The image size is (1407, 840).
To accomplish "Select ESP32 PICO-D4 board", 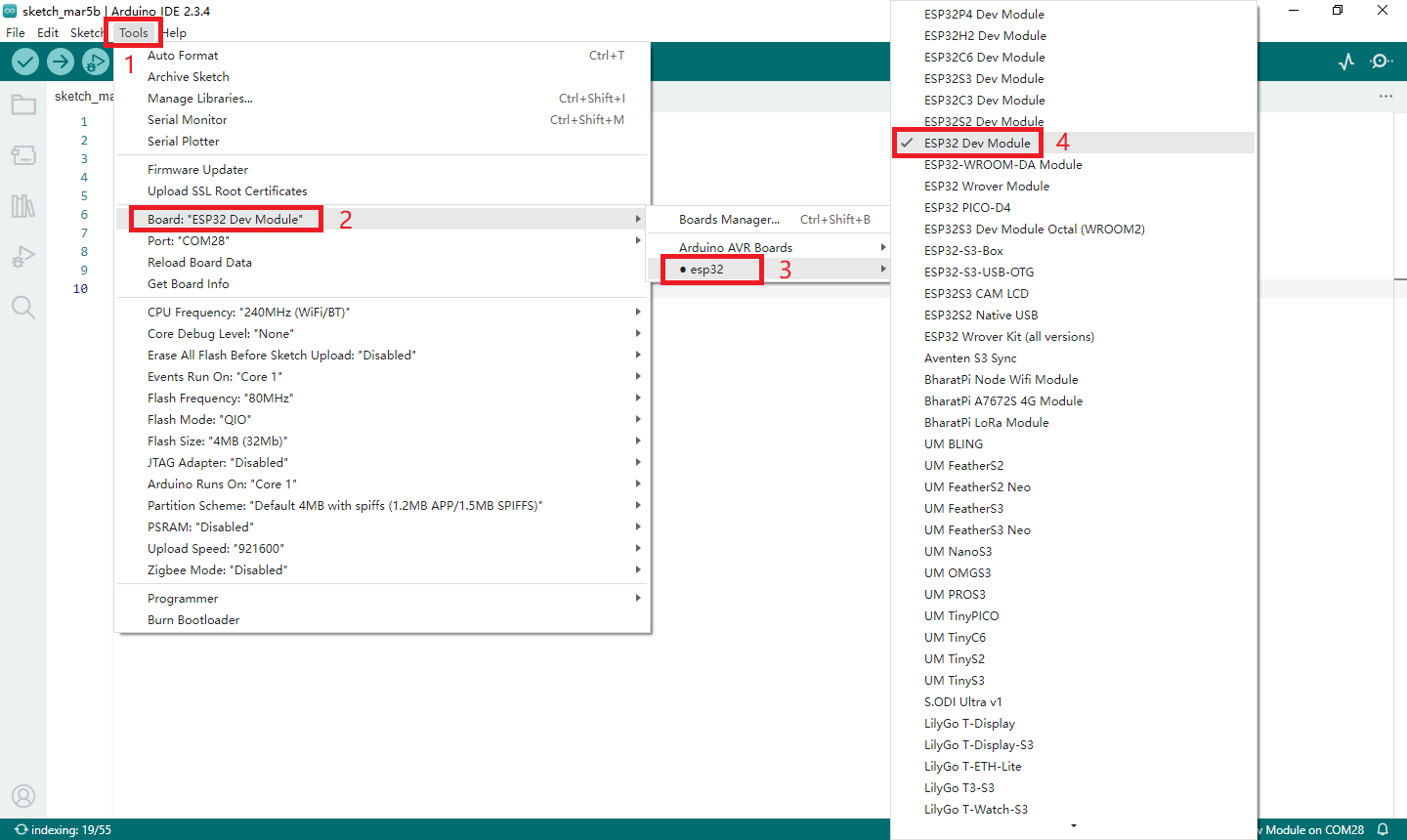I will (x=1074, y=208).
